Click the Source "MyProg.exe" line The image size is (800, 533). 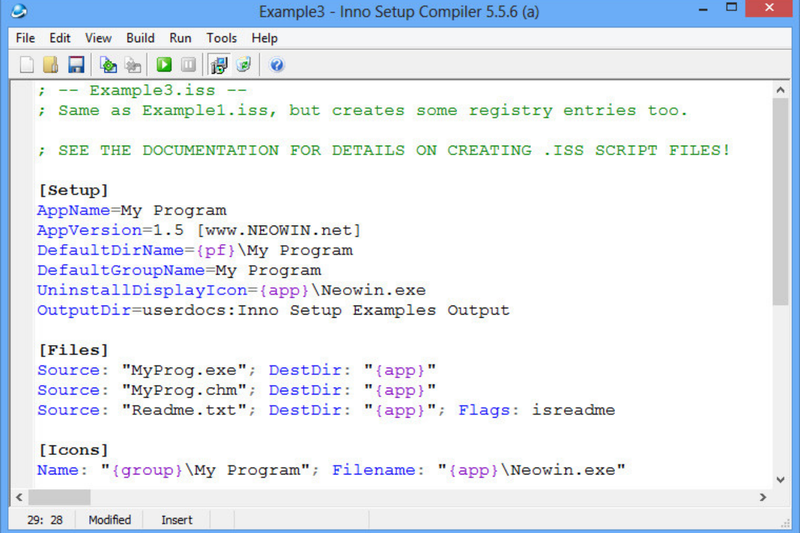tap(237, 370)
